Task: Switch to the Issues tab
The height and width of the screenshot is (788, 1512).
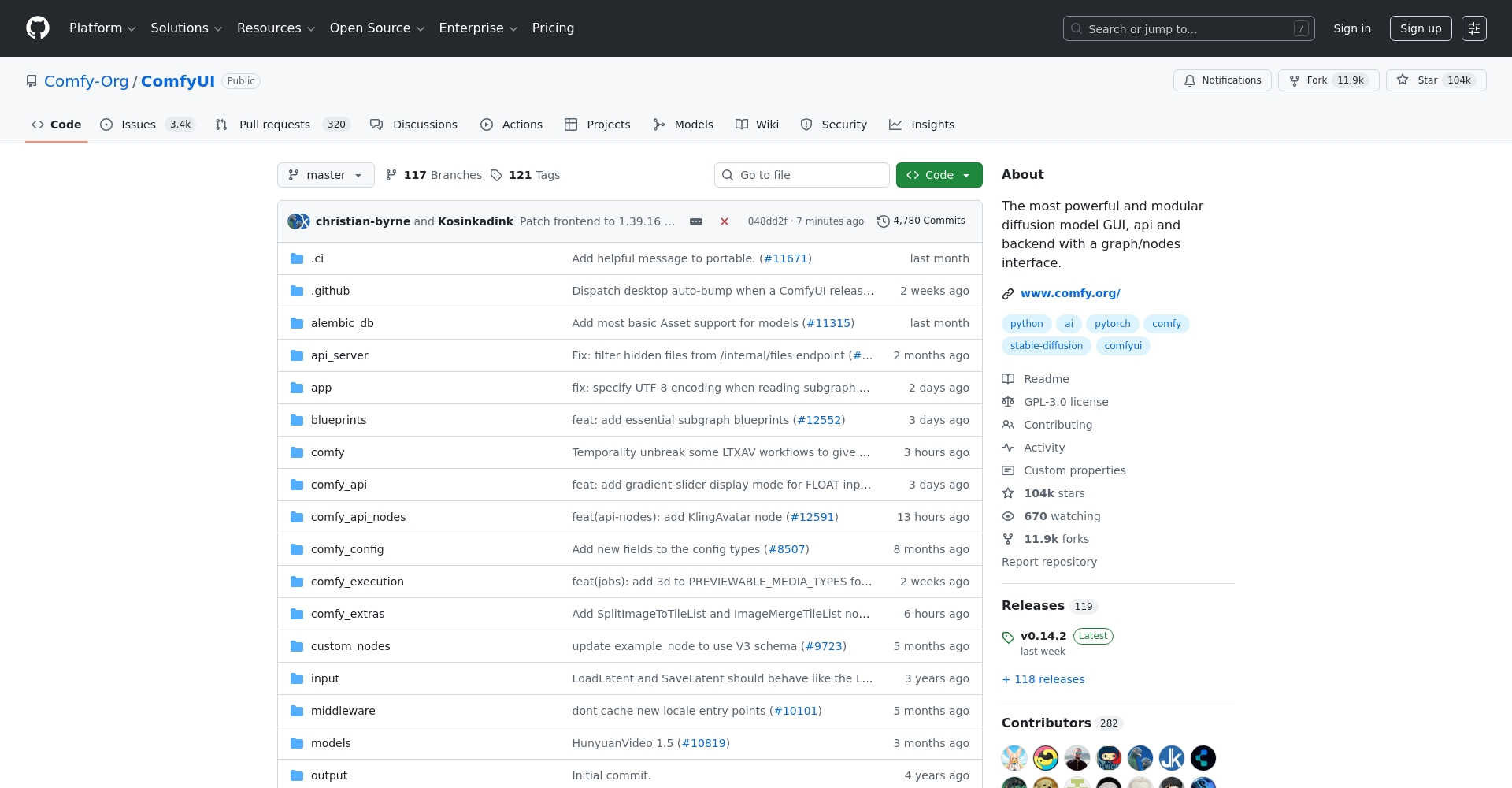Action: pos(139,125)
